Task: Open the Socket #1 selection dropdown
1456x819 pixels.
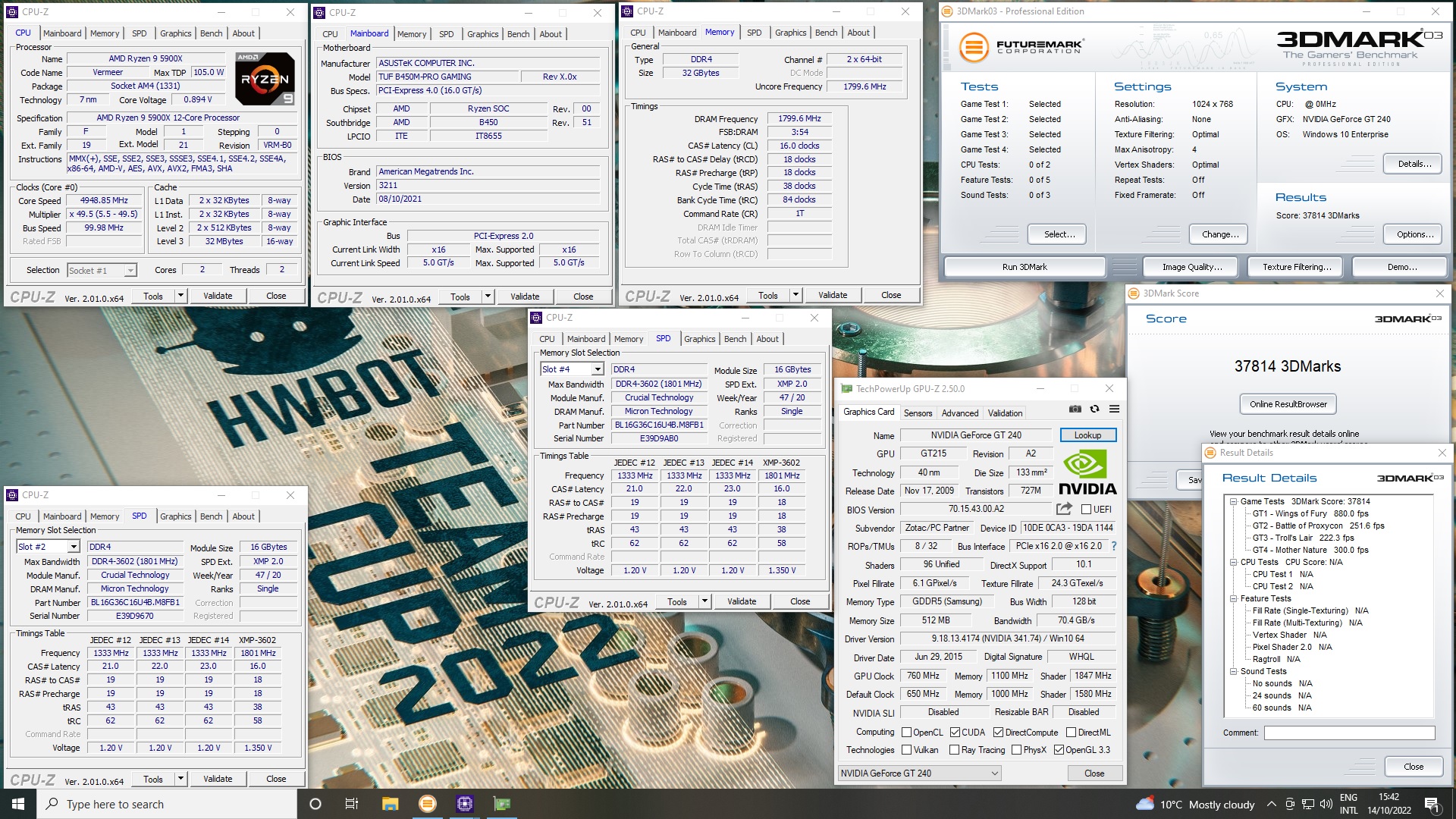Action: click(102, 271)
